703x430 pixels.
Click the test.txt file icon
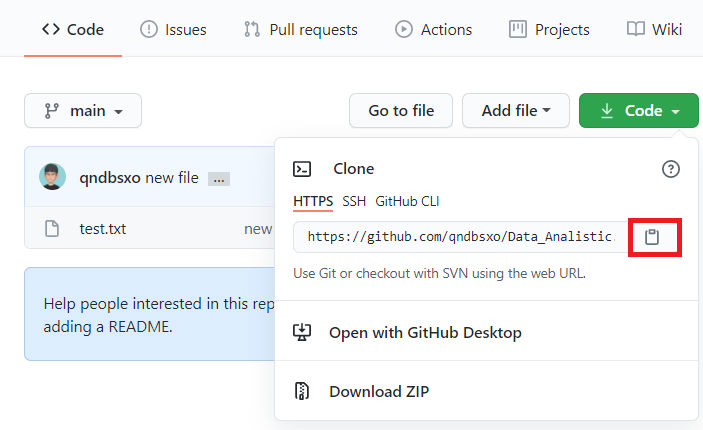tap(52, 229)
